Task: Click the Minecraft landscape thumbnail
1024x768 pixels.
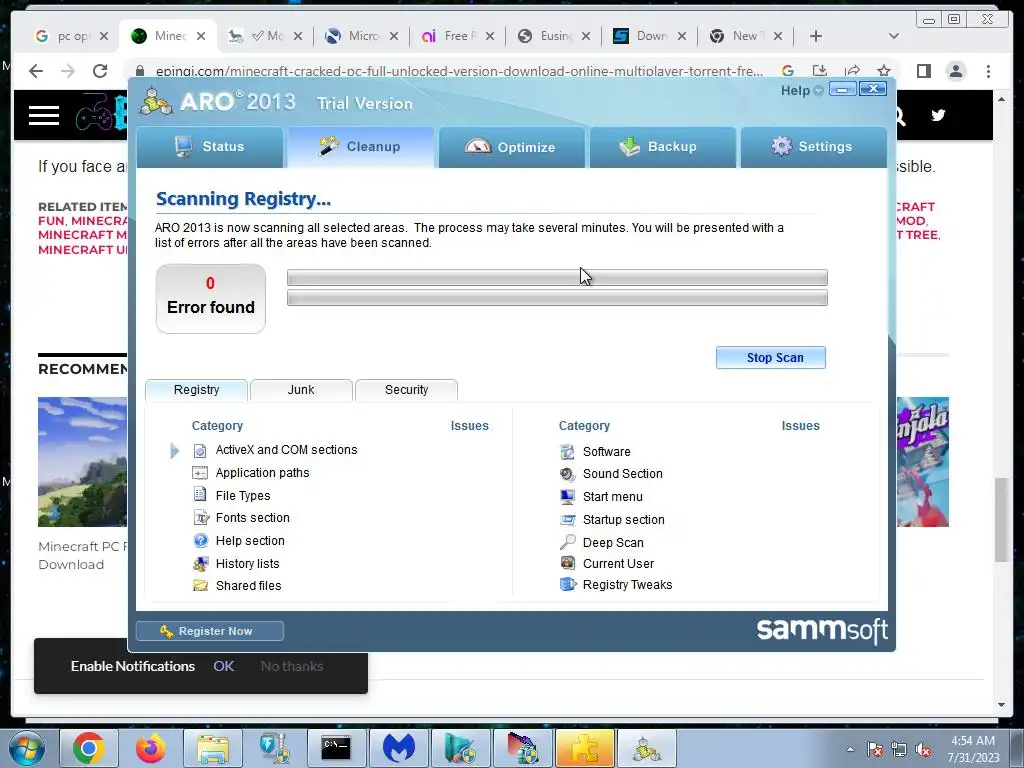Action: tap(82, 462)
